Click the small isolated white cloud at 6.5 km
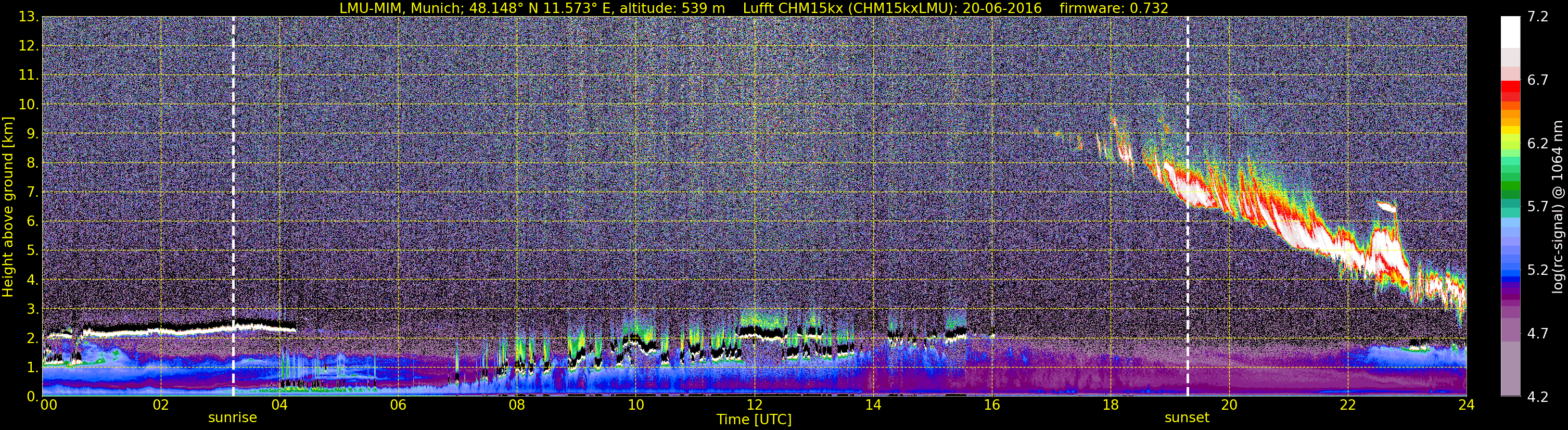Viewport: 1568px width, 430px height. [1386, 207]
